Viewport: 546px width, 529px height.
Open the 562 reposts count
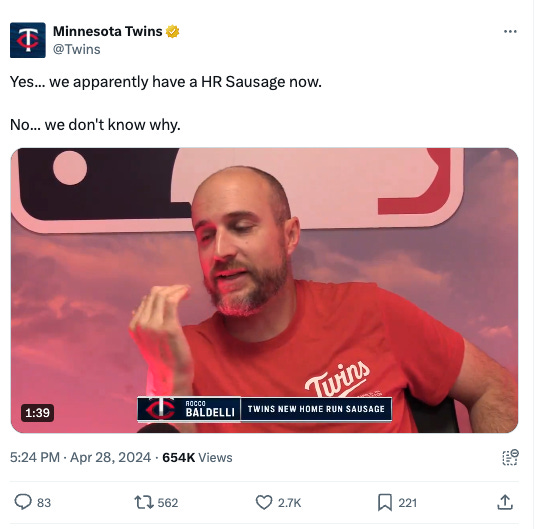[x=168, y=503]
